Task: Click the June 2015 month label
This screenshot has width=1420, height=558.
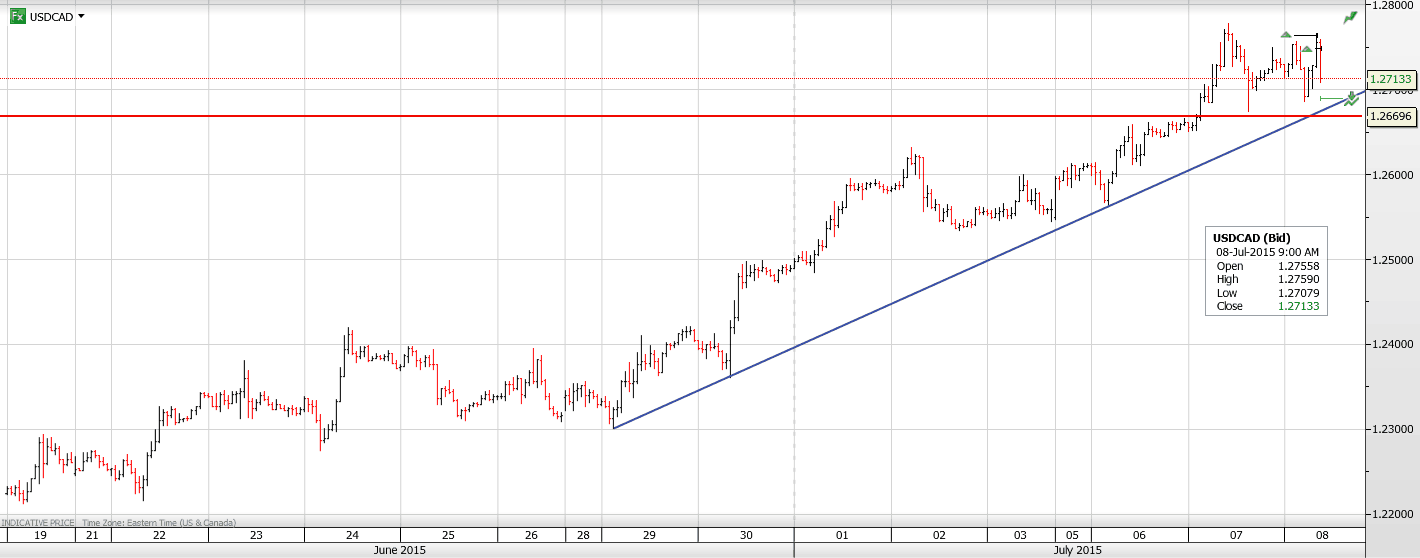Action: coord(399,550)
